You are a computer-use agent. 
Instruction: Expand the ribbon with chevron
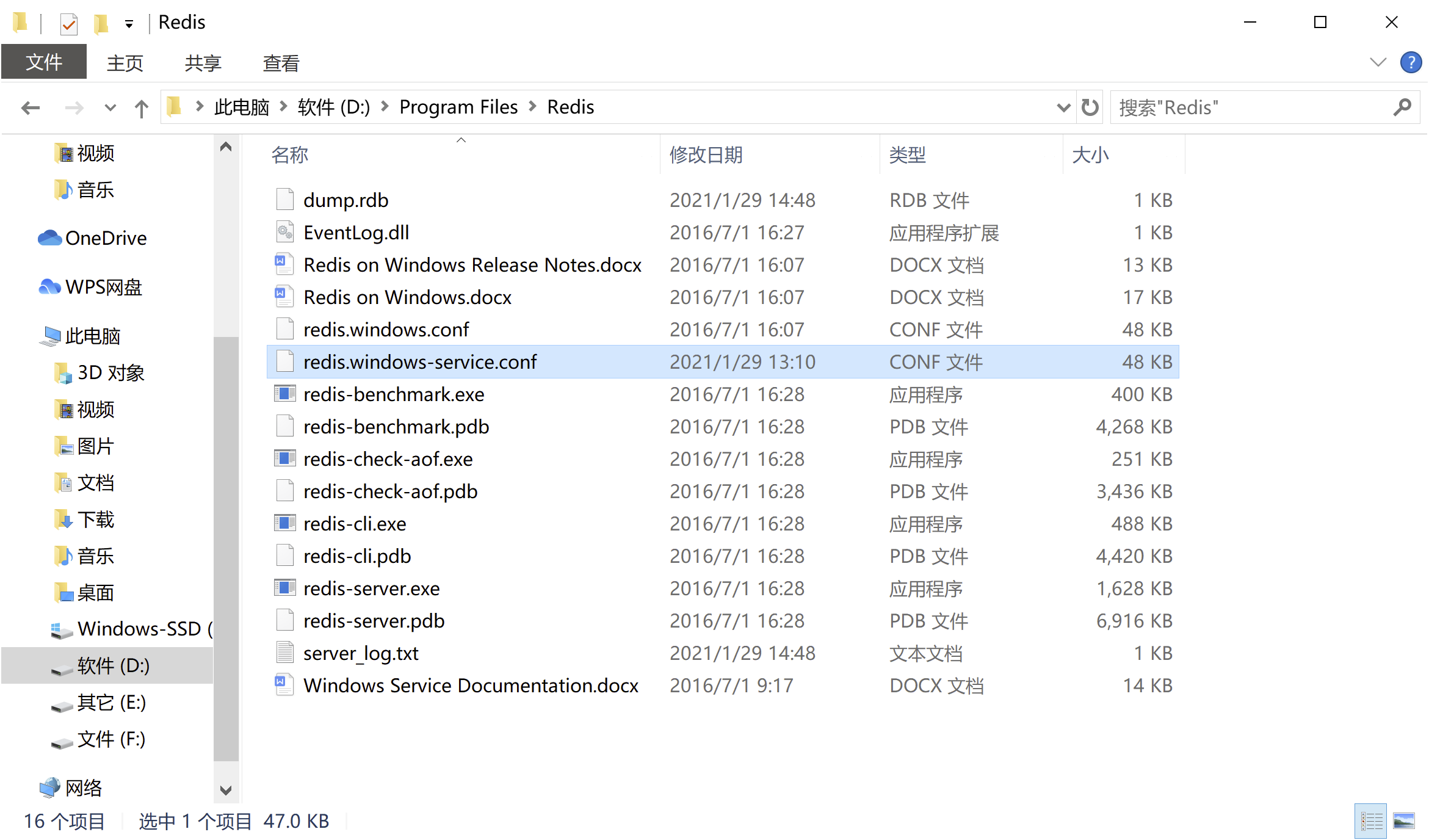click(x=1378, y=62)
